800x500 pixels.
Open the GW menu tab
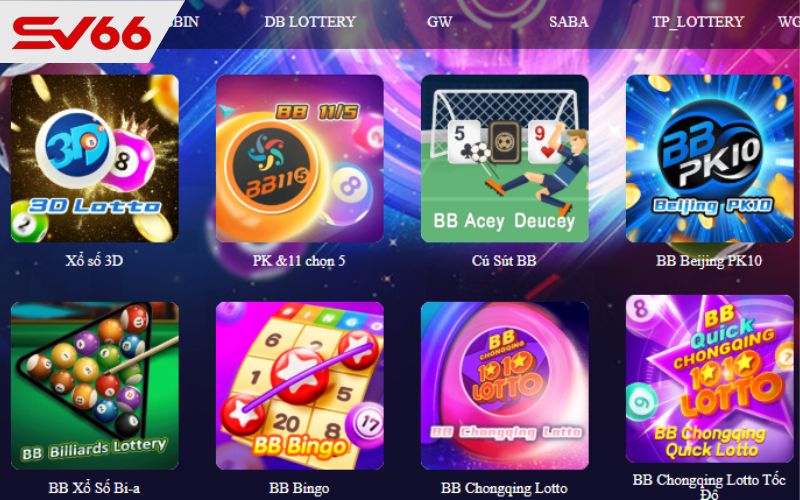point(439,21)
